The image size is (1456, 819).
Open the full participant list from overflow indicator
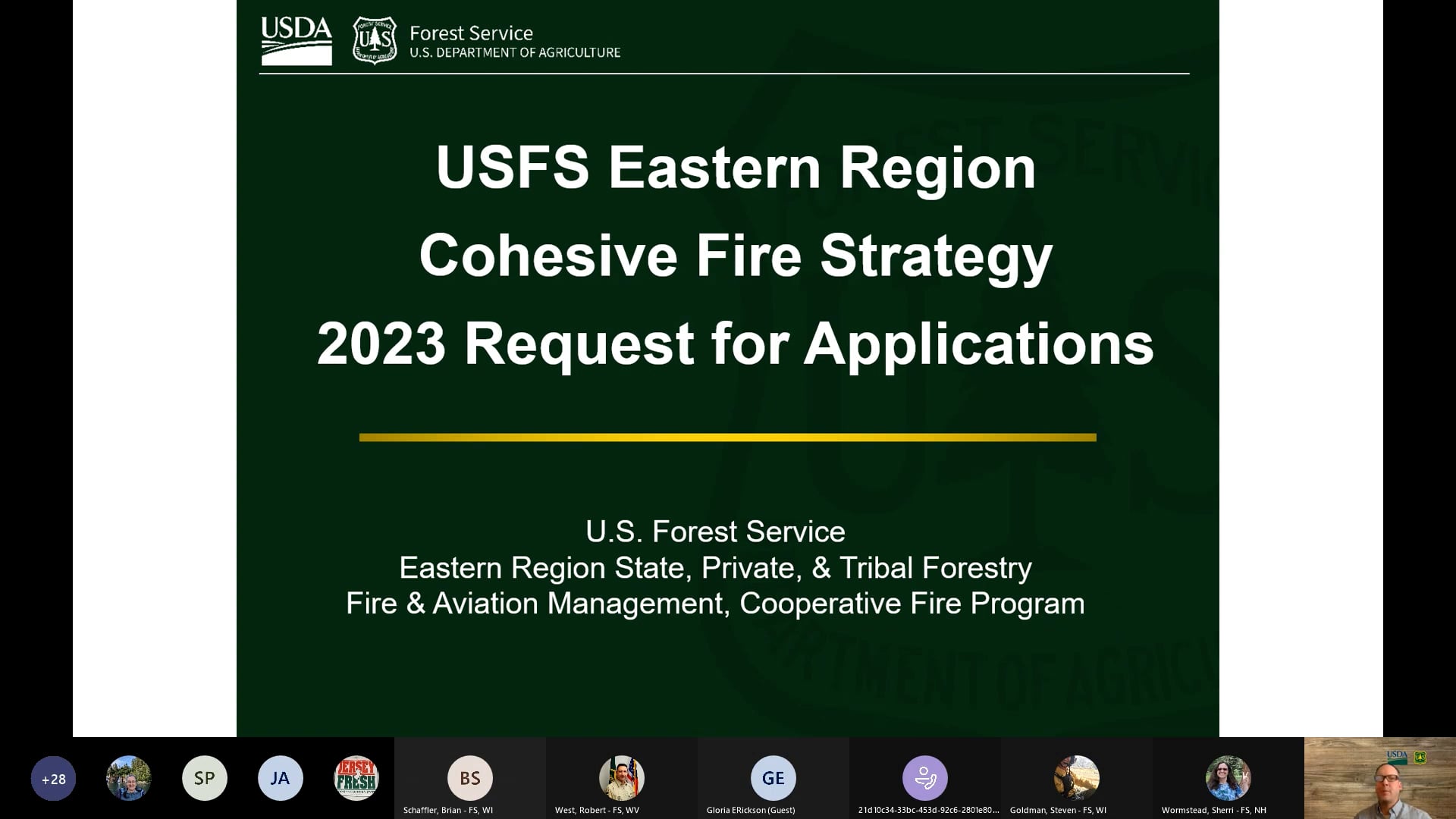point(53,778)
